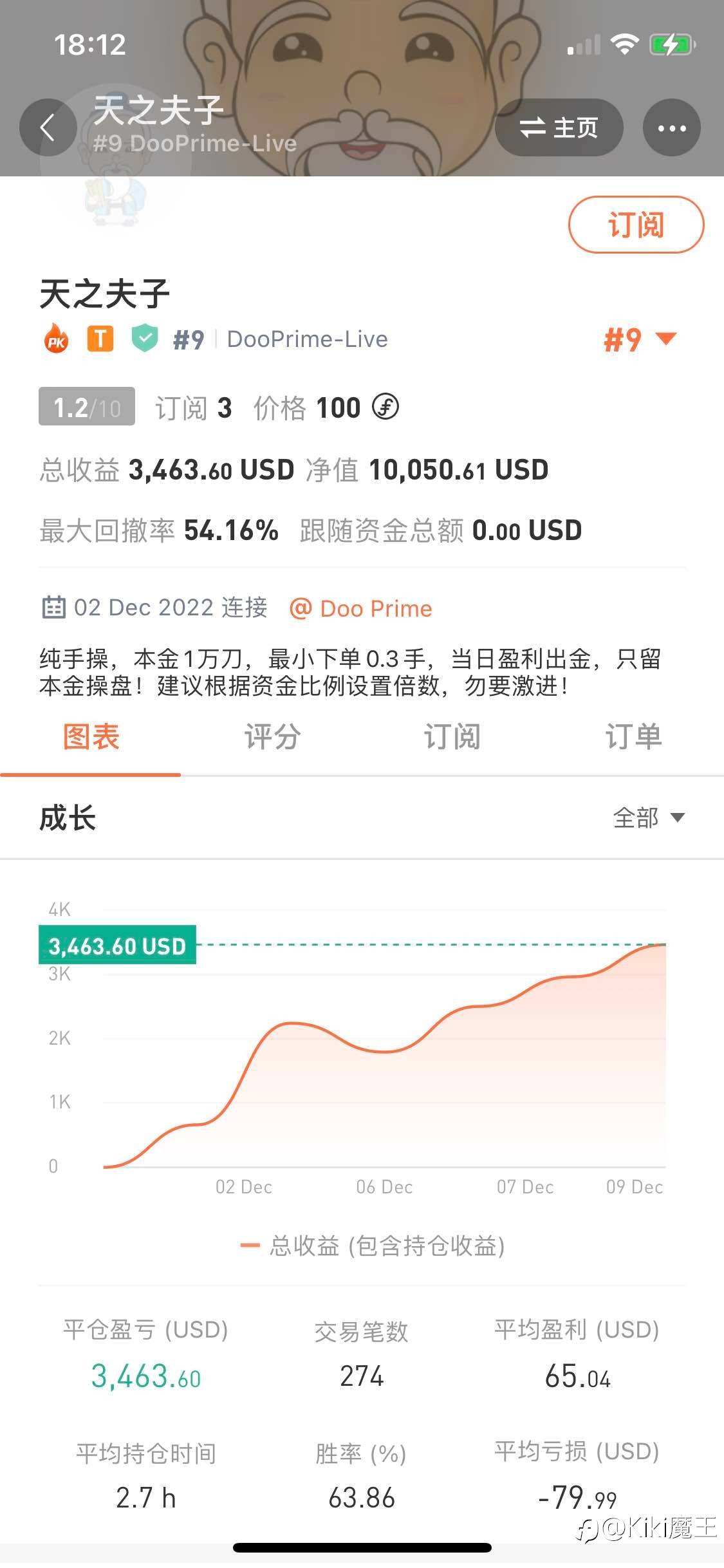This screenshot has width=724, height=1568.
Task: Tap the calendar icon beside connection date
Action: [x=53, y=608]
